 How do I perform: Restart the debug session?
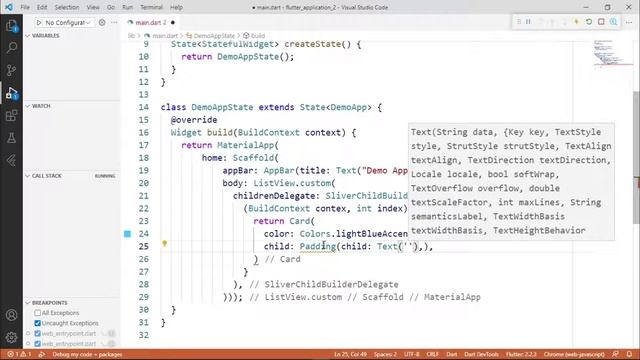coord(589,22)
